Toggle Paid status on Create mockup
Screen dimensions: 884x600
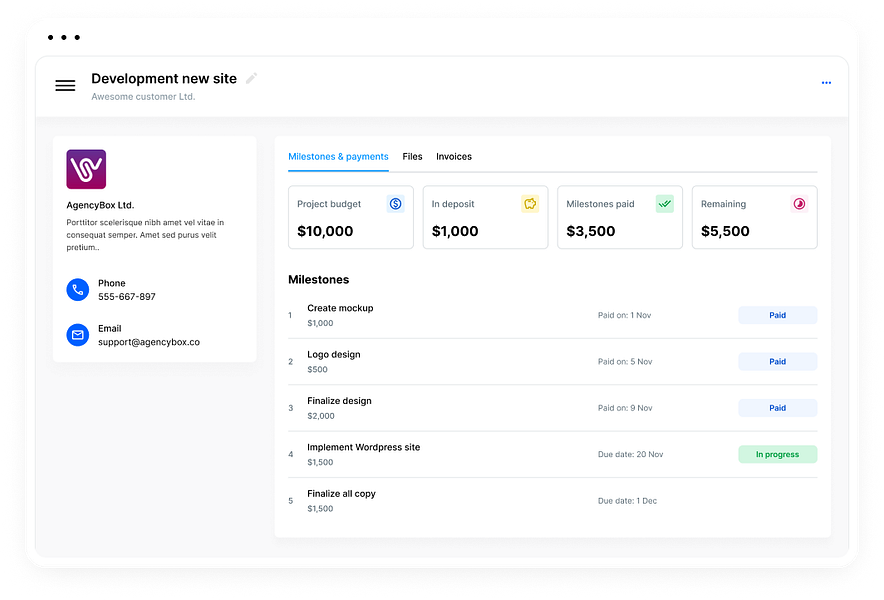777,315
